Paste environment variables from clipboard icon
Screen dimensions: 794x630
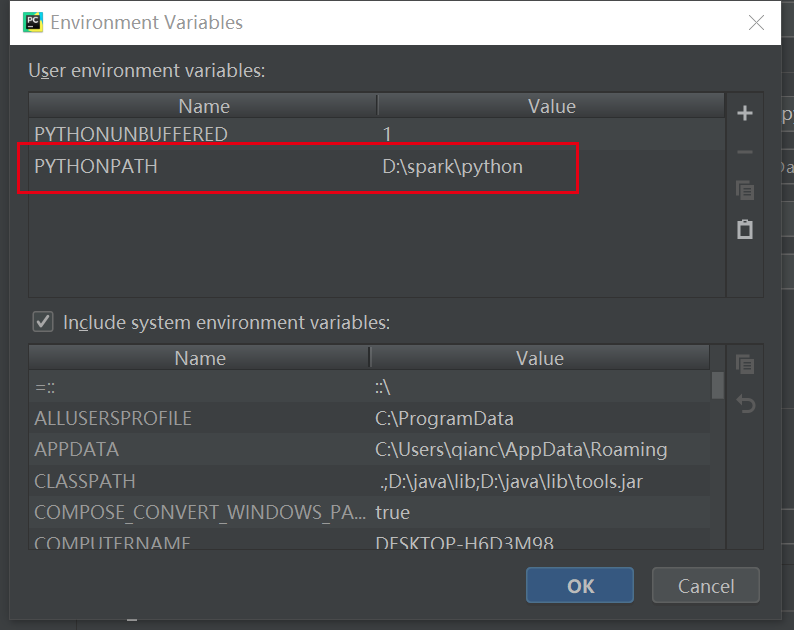(x=744, y=229)
